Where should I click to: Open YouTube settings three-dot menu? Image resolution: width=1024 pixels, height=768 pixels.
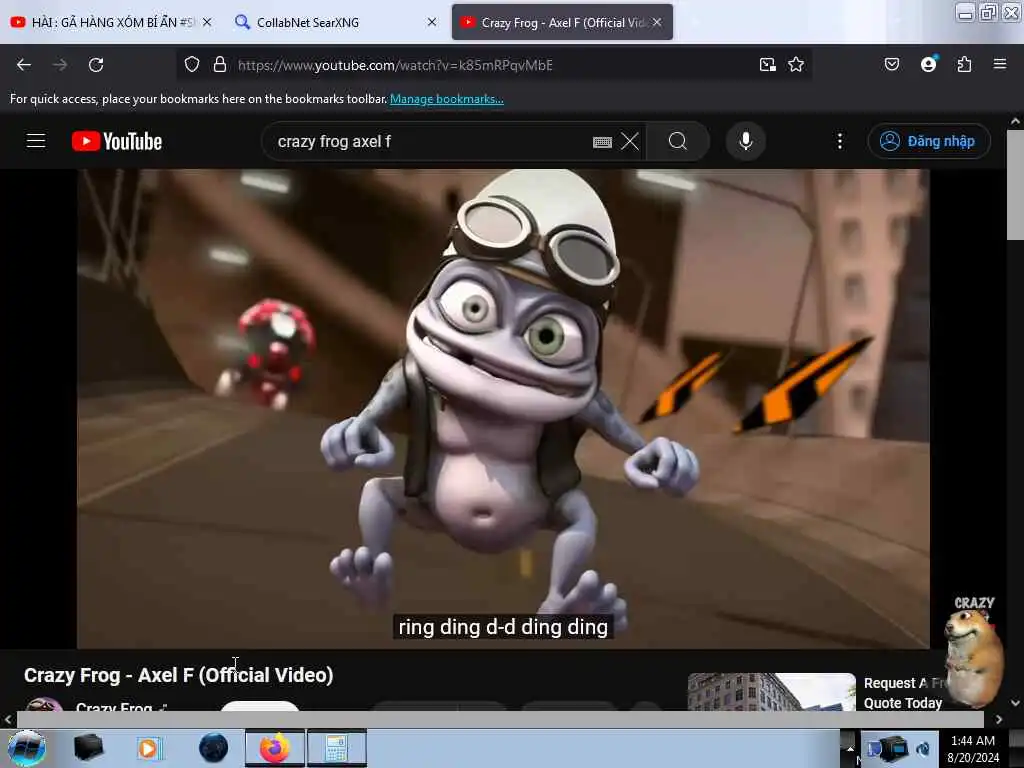[x=839, y=141]
